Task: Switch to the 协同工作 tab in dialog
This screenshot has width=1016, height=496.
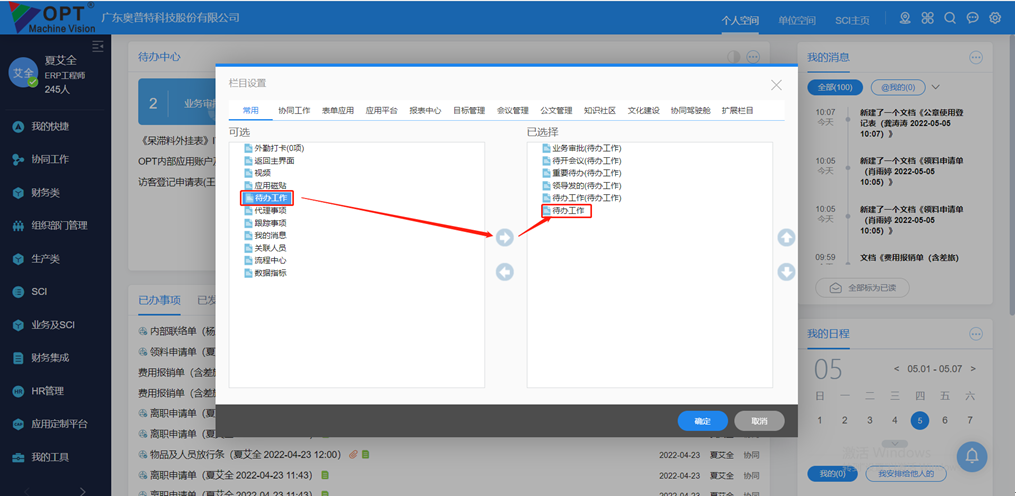Action: coord(294,110)
